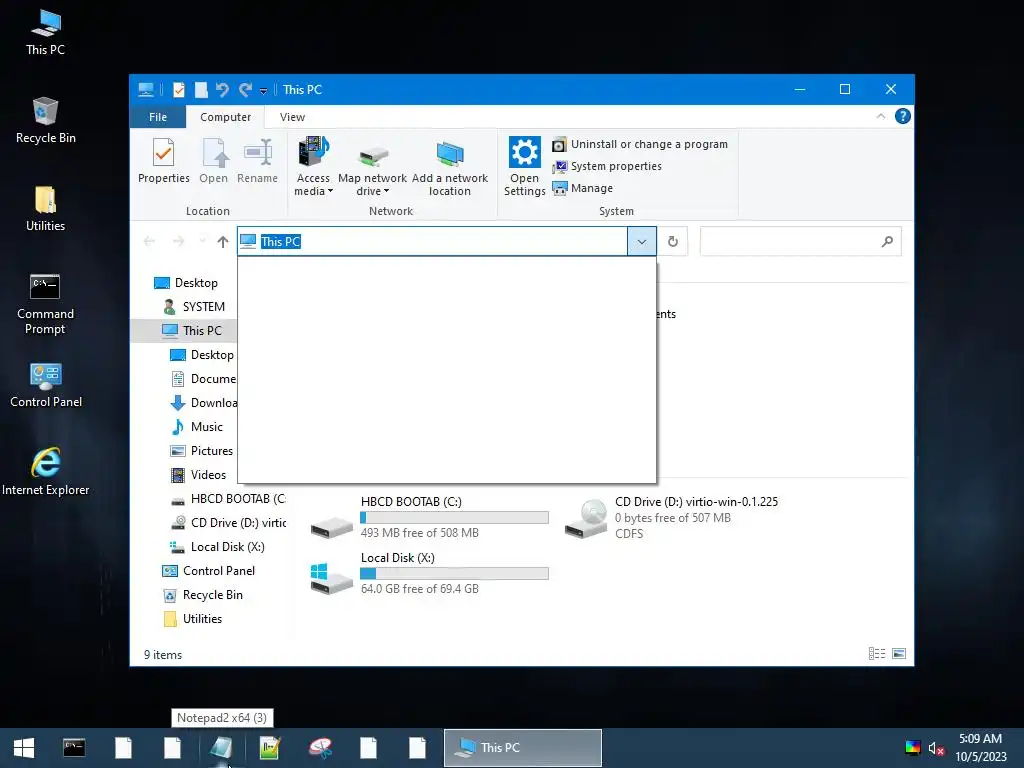Open the File ribbon tab
This screenshot has height=768, width=1024.
pyautogui.click(x=157, y=117)
